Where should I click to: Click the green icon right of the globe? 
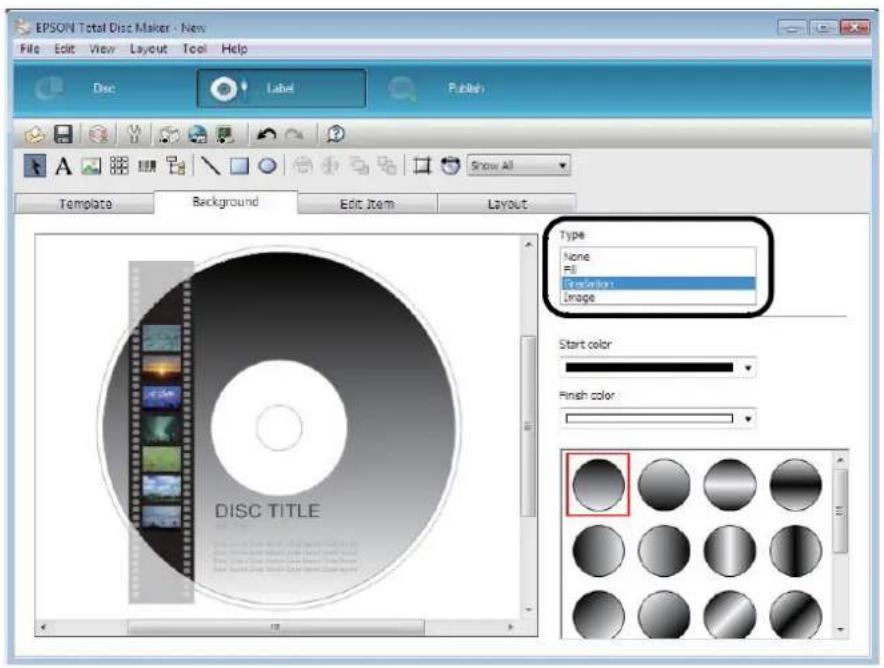click(226, 135)
